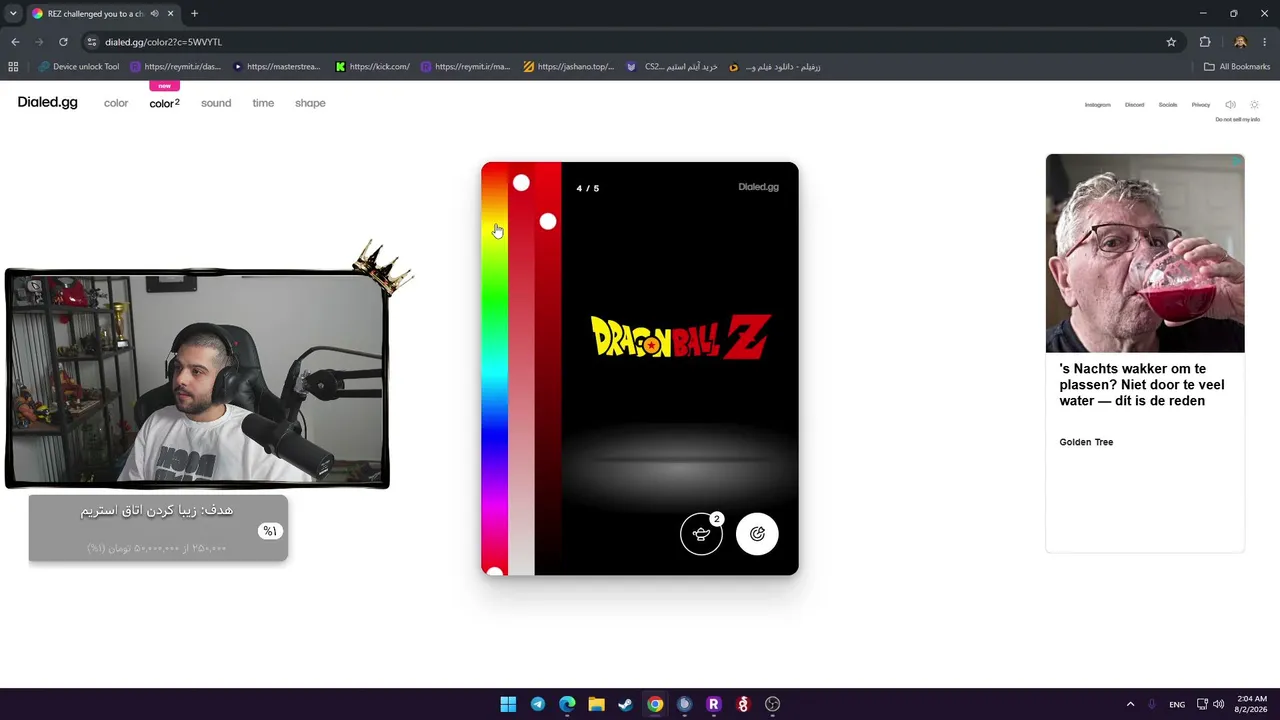The image size is (1280, 720).
Task: Open the Socials link
Action: click(1168, 105)
